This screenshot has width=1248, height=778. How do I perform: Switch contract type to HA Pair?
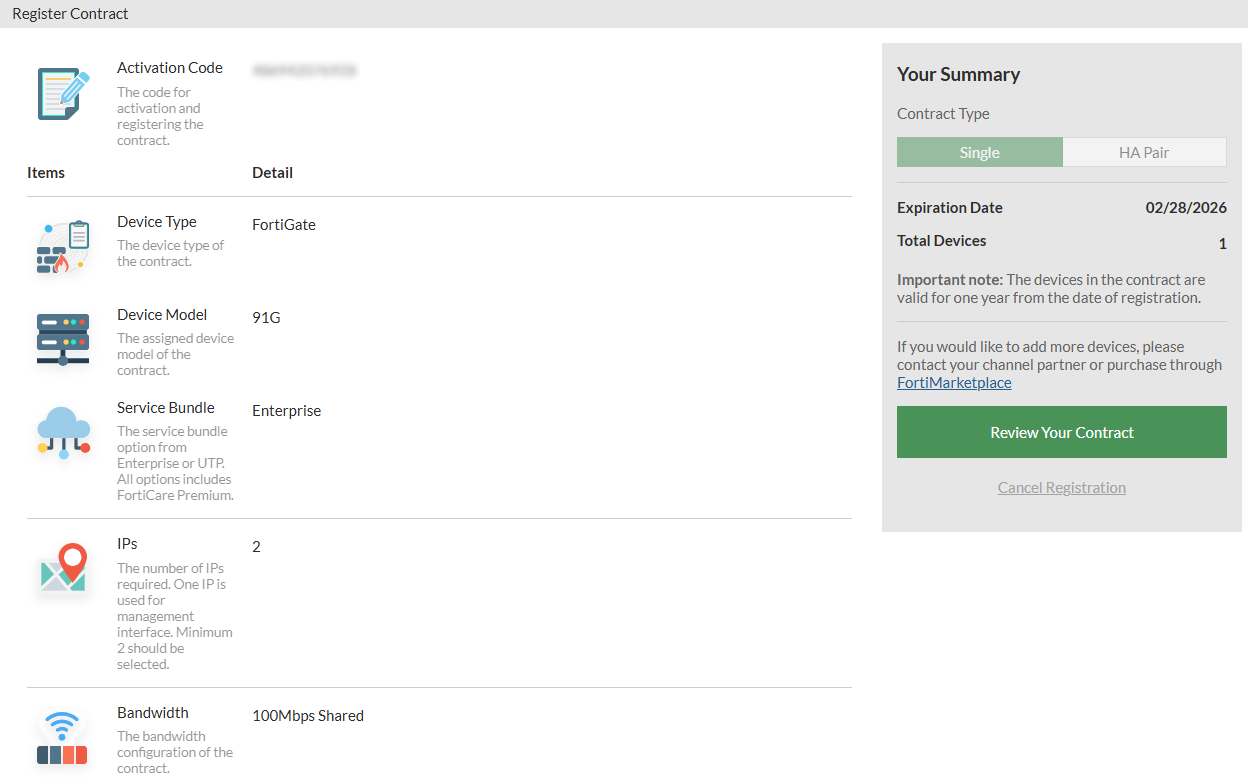tap(1144, 152)
